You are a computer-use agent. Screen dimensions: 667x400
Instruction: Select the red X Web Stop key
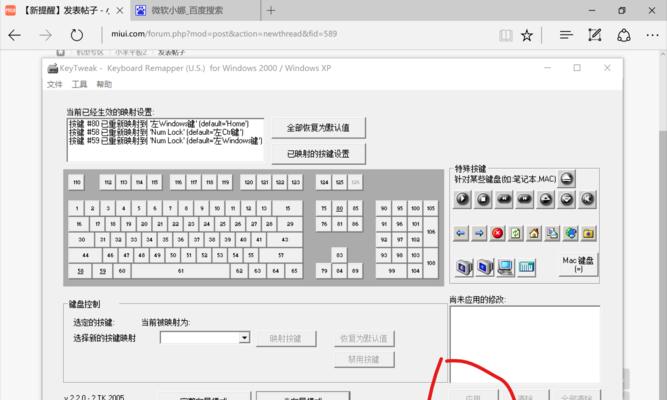point(497,233)
